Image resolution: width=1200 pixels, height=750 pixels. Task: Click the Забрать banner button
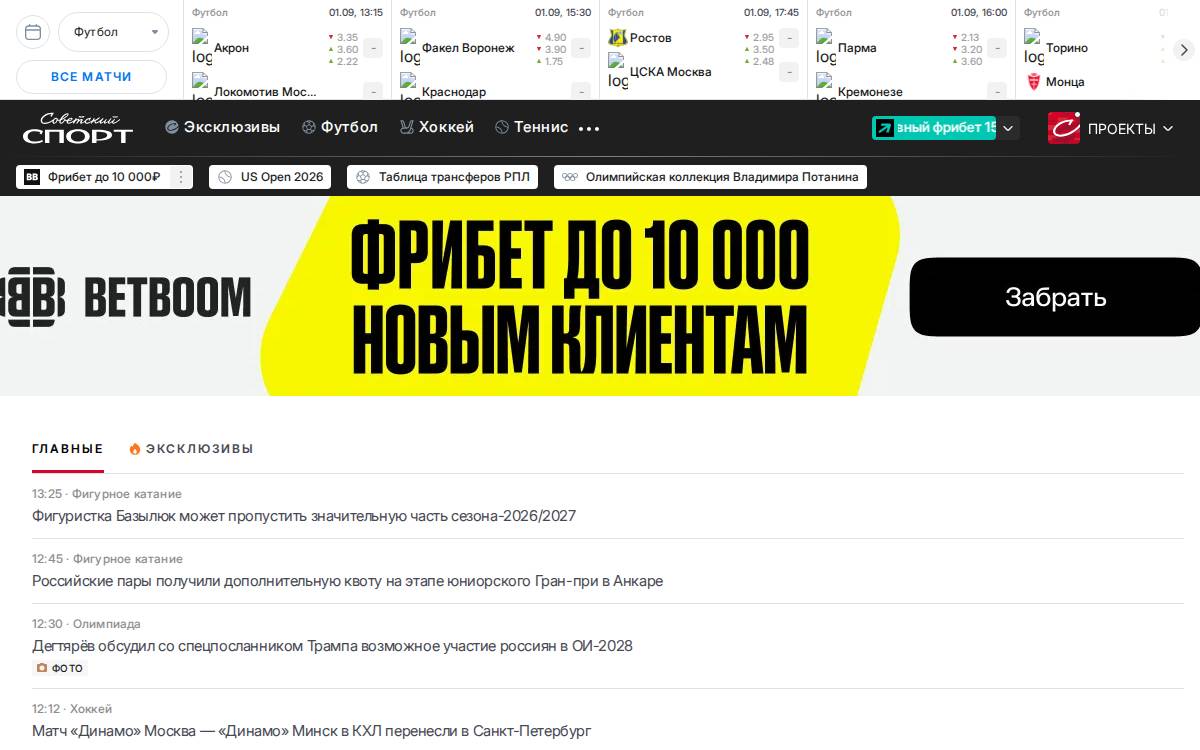[1055, 297]
